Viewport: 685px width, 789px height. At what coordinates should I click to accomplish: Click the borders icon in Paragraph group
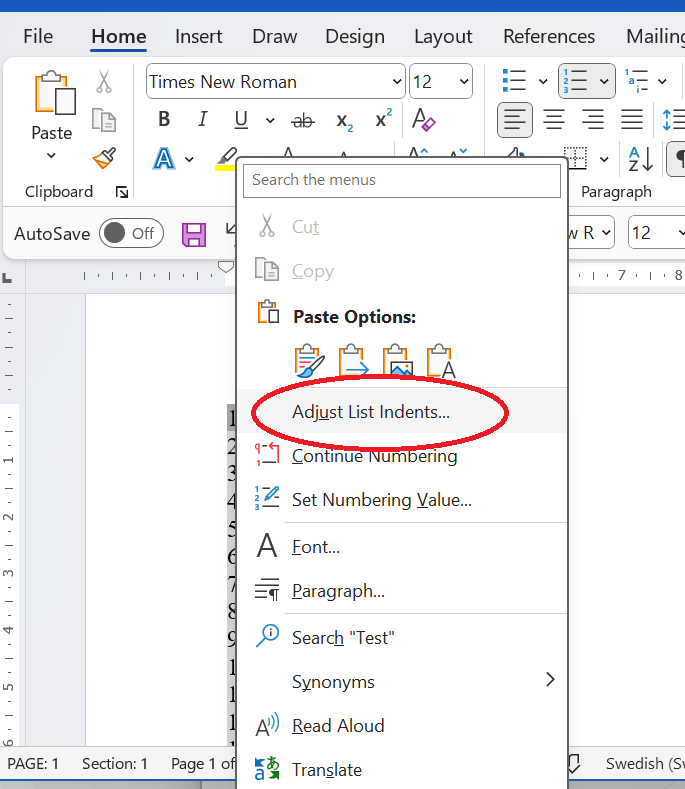[575, 158]
